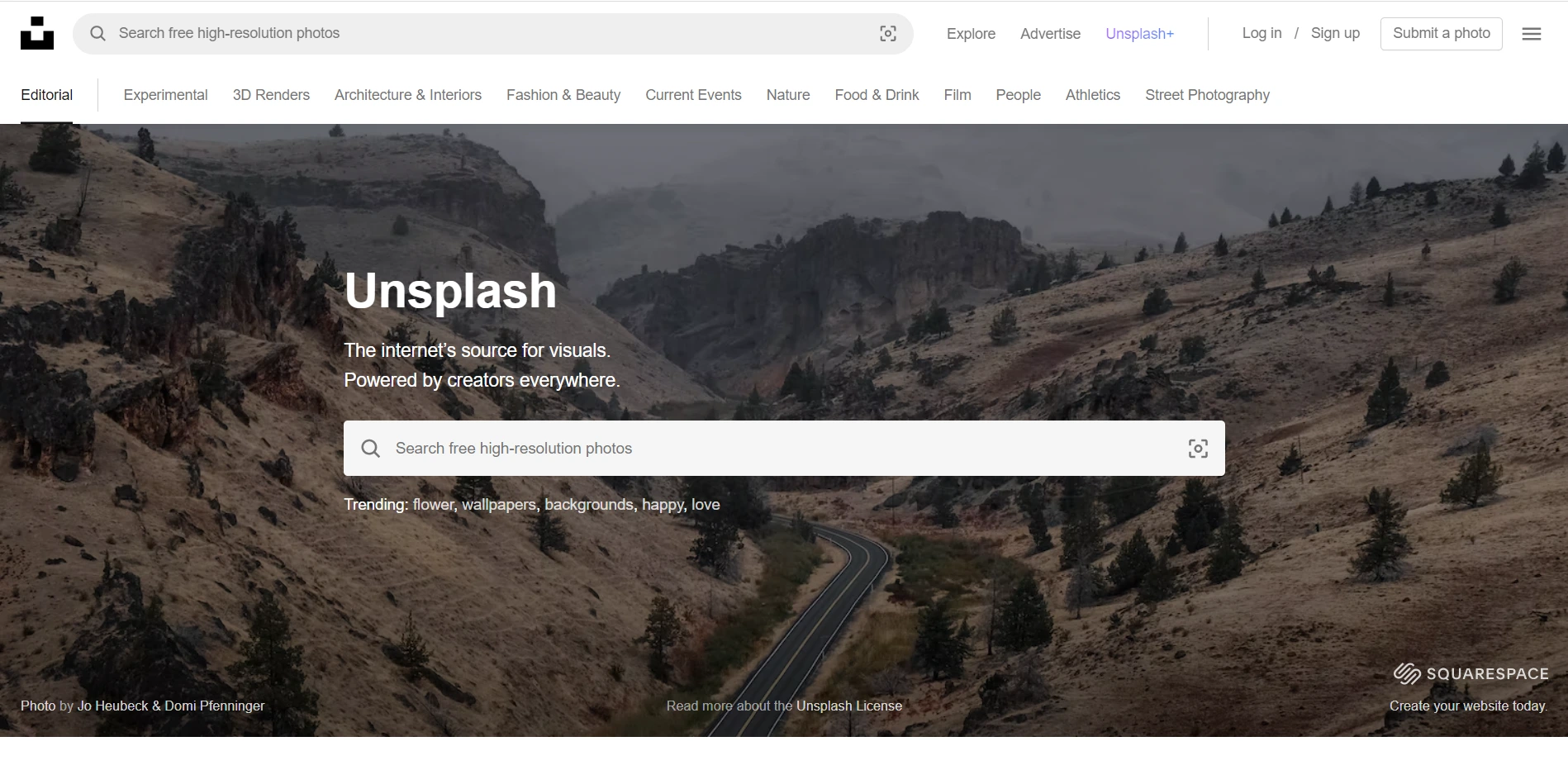This screenshot has width=1568, height=770.
Task: Select the Editorial tab
Action: [47, 95]
